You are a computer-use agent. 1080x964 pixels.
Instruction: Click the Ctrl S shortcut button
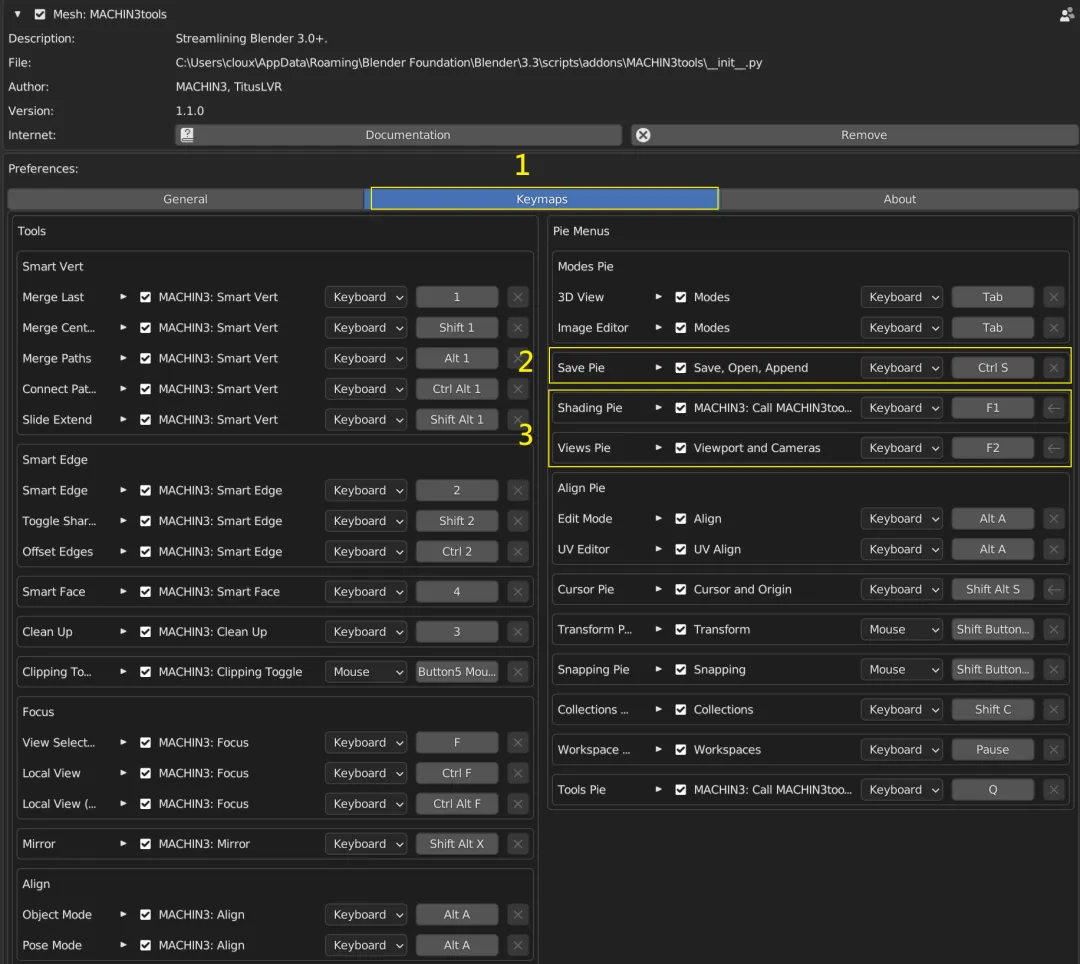coord(992,368)
